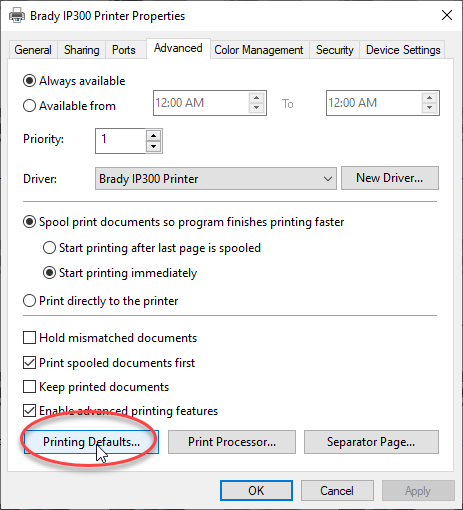Go to the Ports tab
This screenshot has height=510, width=463.
tap(124, 50)
